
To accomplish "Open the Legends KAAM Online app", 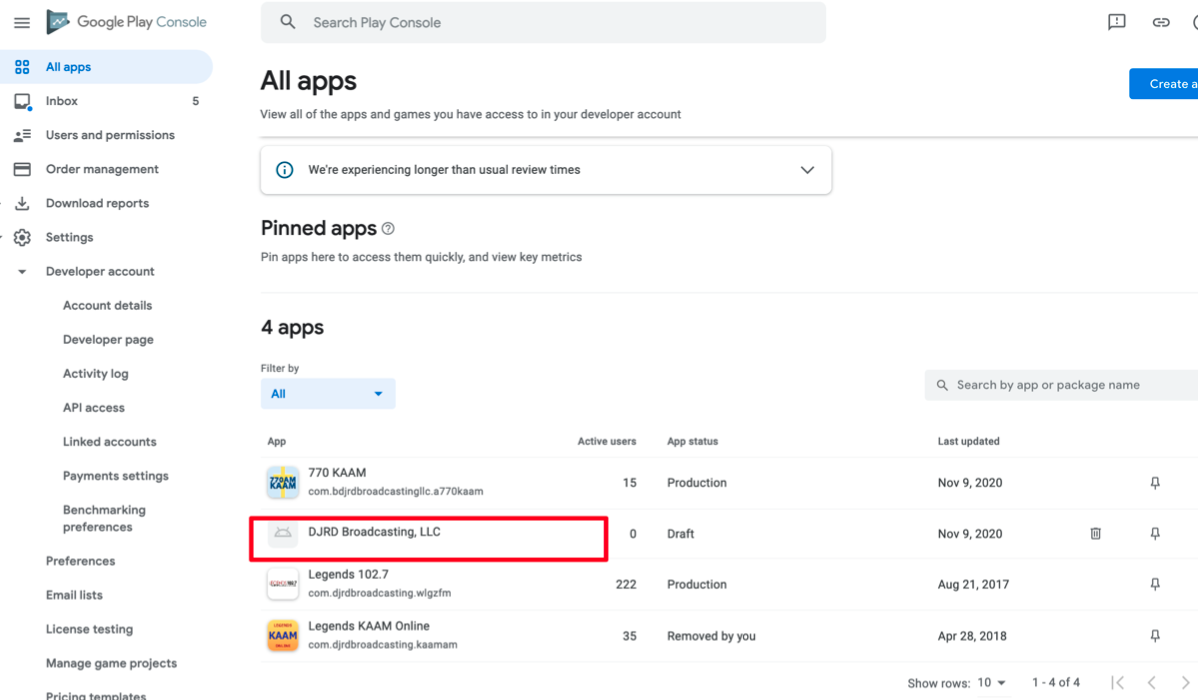I will point(369,626).
